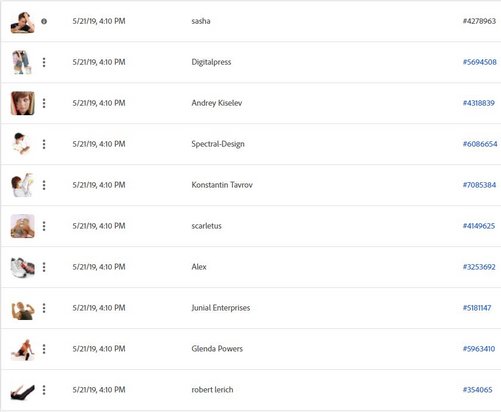Open asset link #7085384
The width and height of the screenshot is (501, 412).
479,185
